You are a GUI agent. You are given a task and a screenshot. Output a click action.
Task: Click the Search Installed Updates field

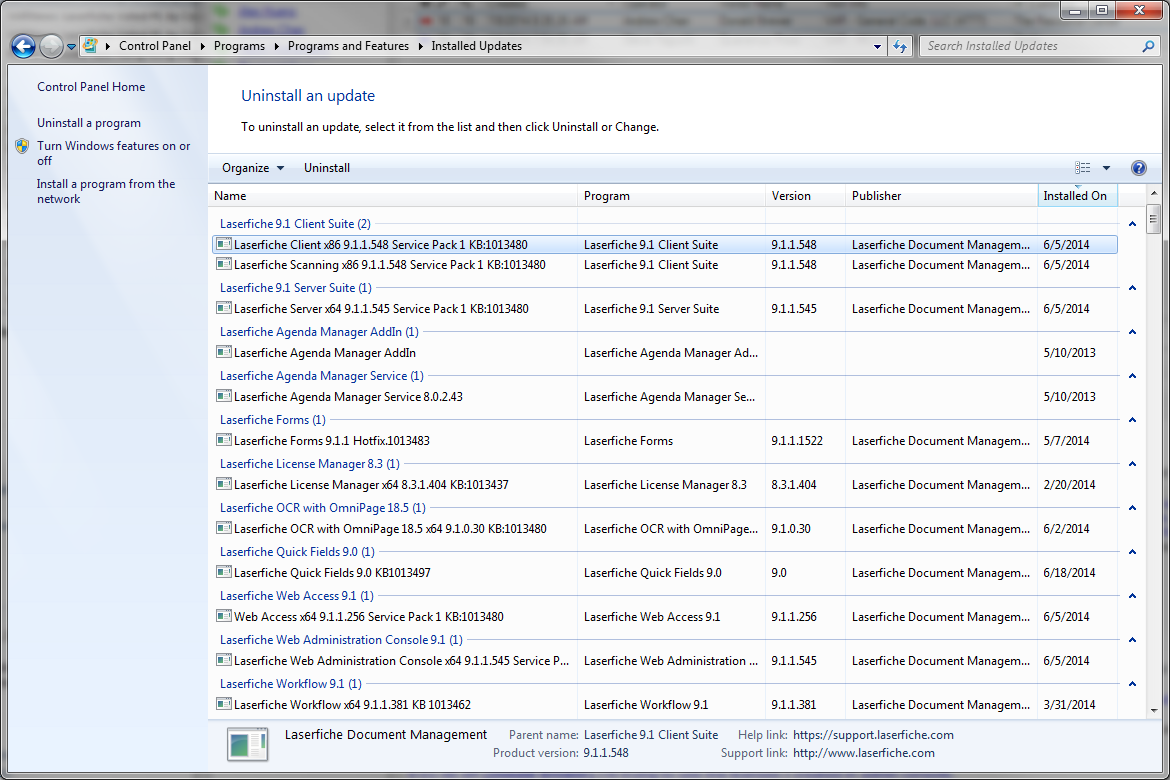pyautogui.click(x=1030, y=46)
